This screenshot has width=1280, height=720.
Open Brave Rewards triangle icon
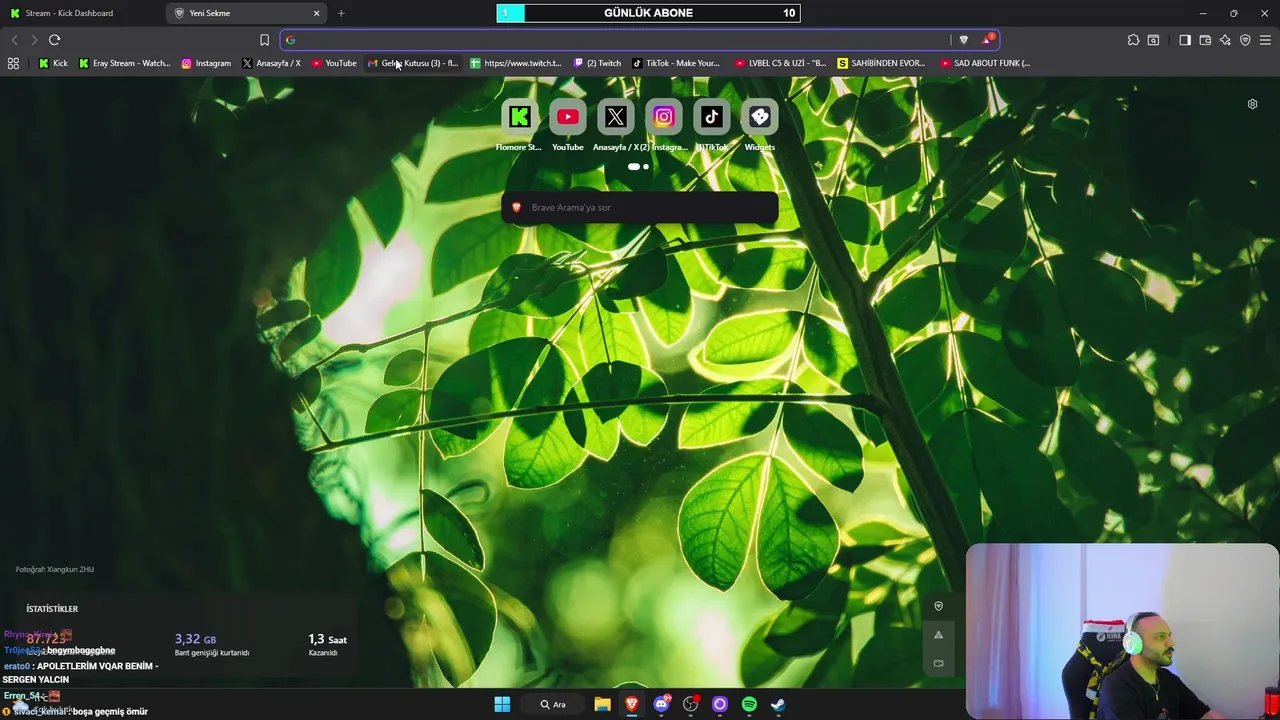[x=987, y=40]
